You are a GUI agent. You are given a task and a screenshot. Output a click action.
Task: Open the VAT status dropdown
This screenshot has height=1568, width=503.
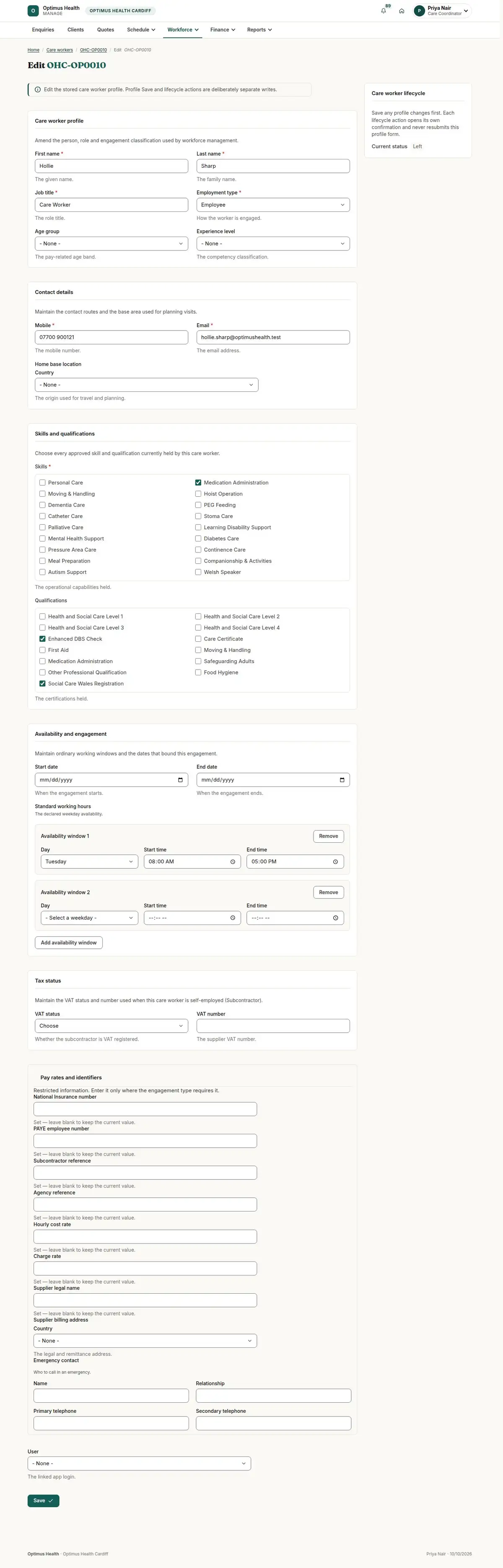click(111, 1026)
